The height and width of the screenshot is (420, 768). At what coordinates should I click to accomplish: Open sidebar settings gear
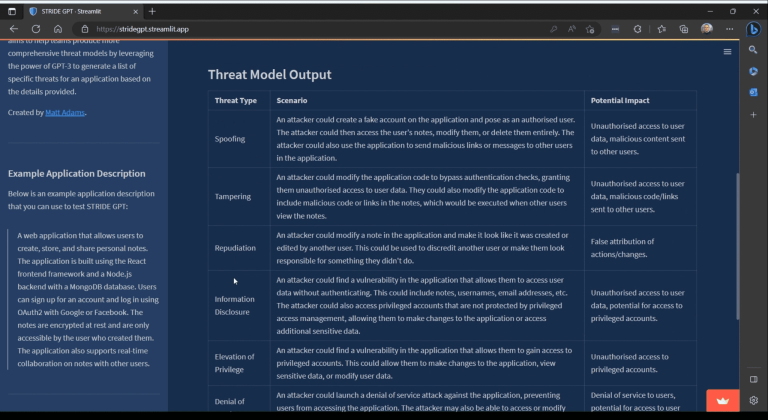coord(753,400)
